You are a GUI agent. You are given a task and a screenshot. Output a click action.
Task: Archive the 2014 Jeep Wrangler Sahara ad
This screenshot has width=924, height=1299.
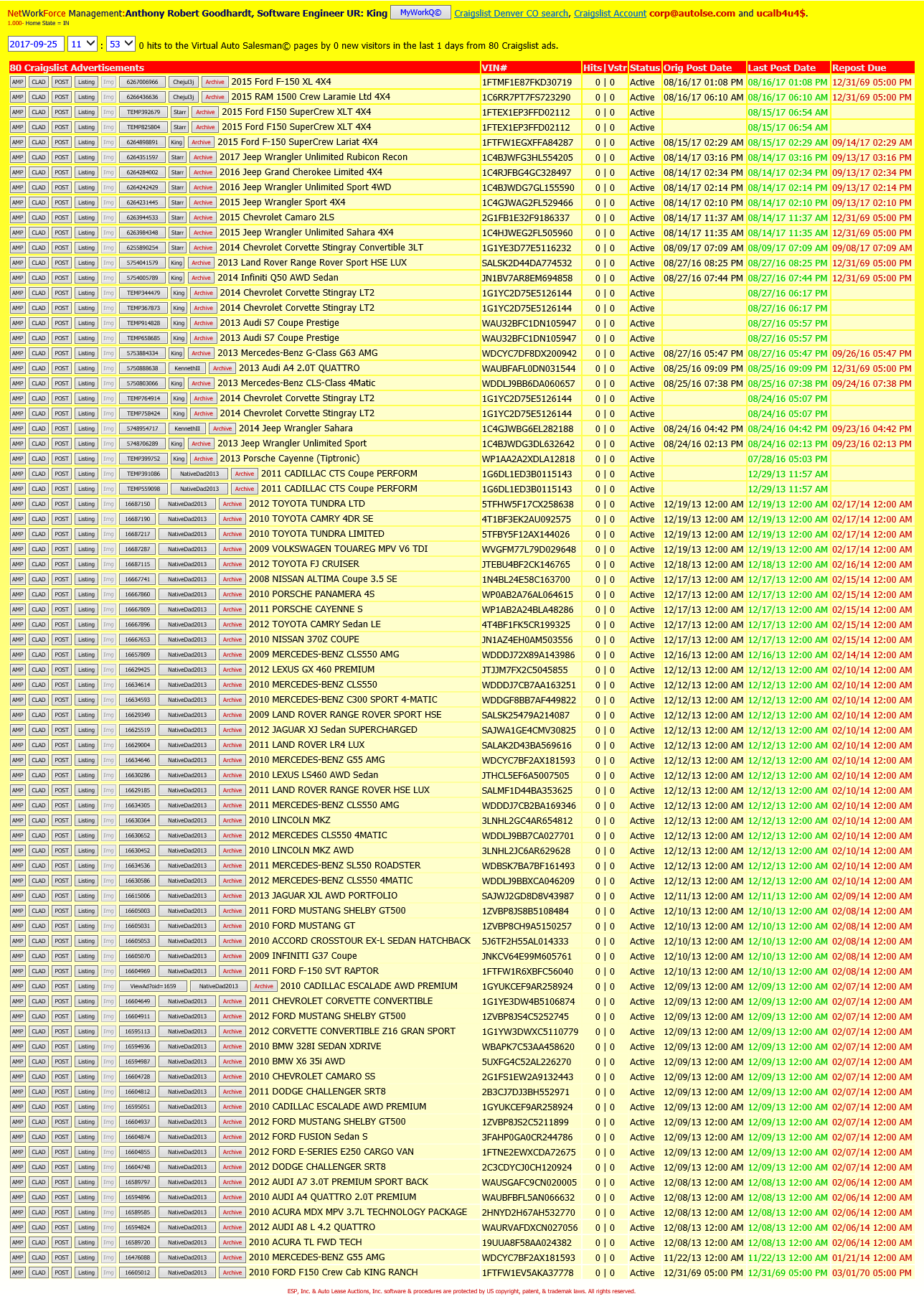(222, 428)
